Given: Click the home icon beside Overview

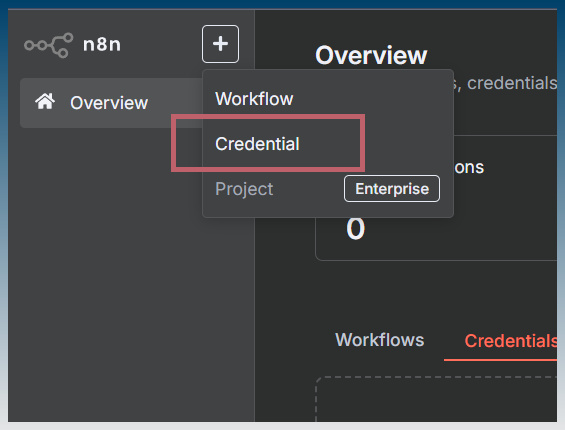Looking at the screenshot, I should point(45,101).
